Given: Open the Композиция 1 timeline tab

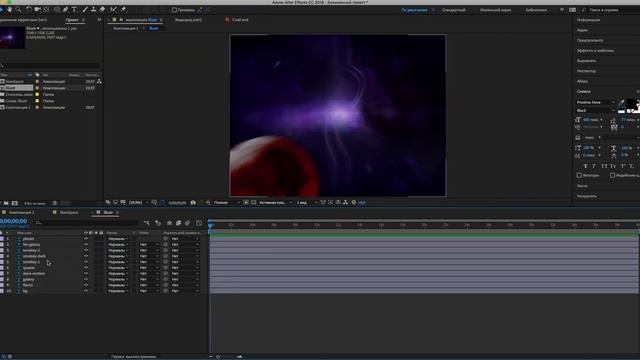Looking at the screenshot, I should coord(21,213).
